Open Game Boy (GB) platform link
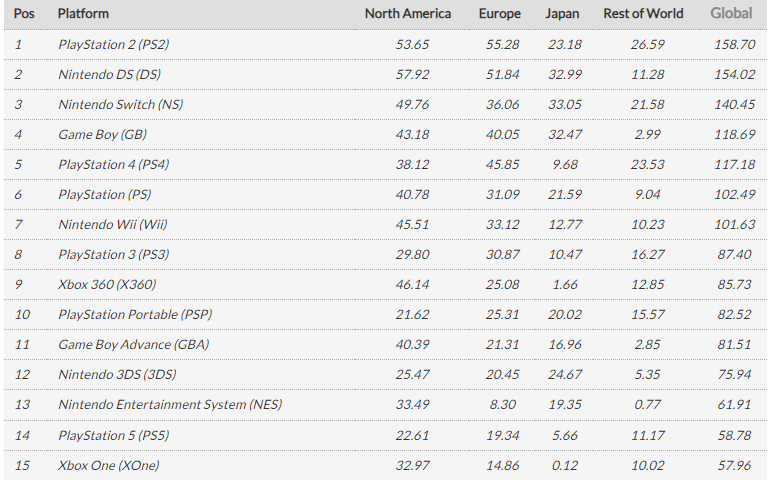Viewport: 779px width, 480px height. [102, 134]
